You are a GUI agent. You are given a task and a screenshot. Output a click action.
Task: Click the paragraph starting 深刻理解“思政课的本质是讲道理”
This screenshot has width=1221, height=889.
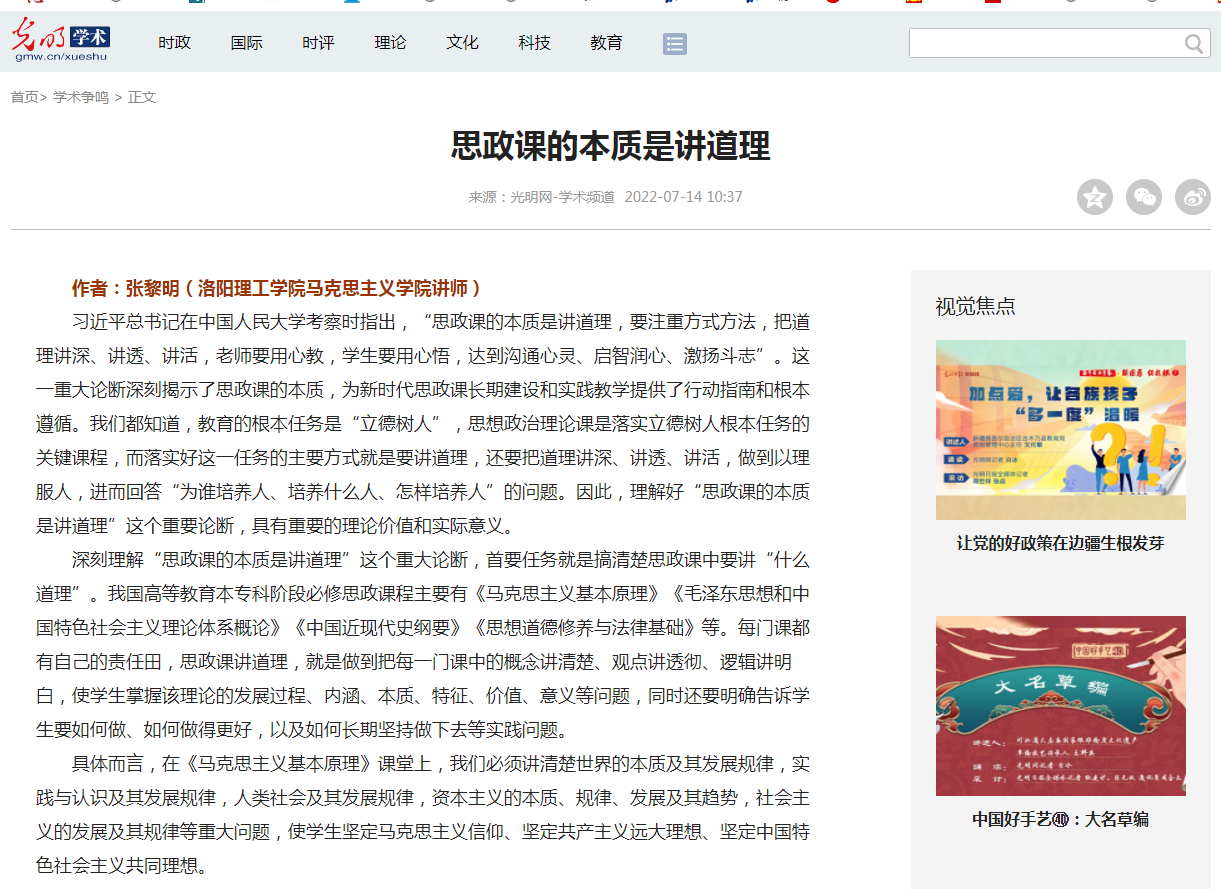424,644
